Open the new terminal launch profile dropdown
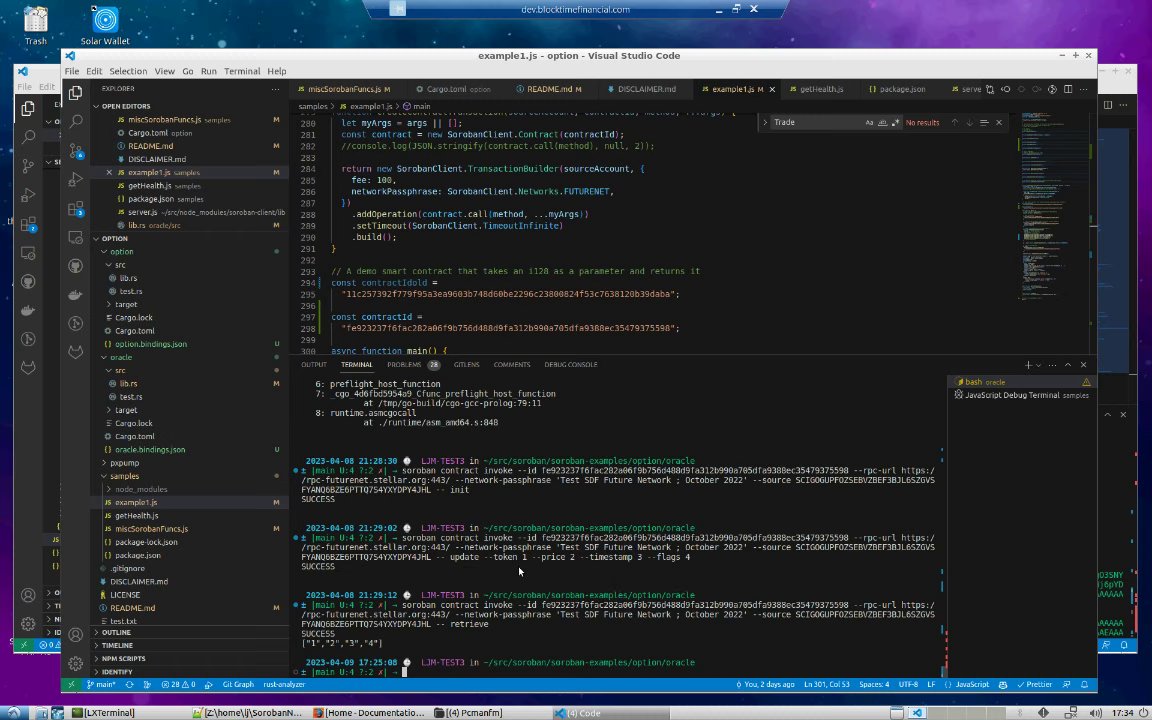The width and height of the screenshot is (1152, 720). pyautogui.click(x=1039, y=365)
